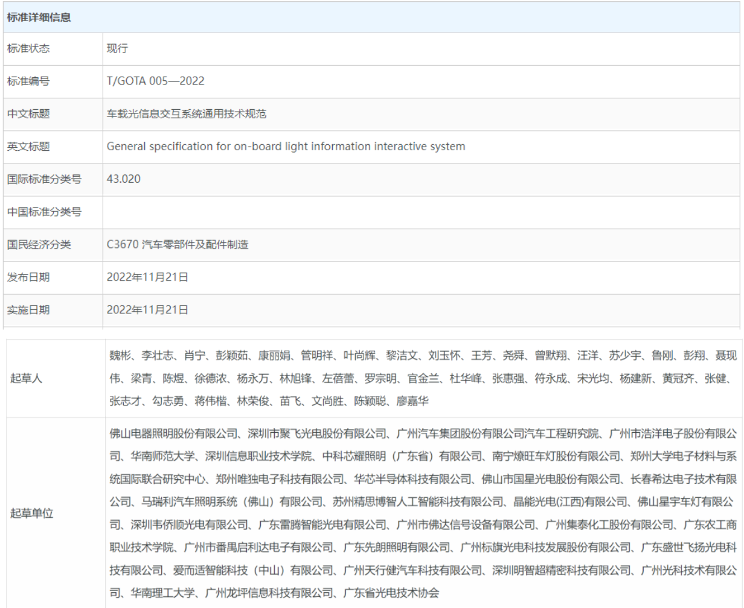The height and width of the screenshot is (608, 744).
Task: Select the 英文标题 label
Action: 28,147
